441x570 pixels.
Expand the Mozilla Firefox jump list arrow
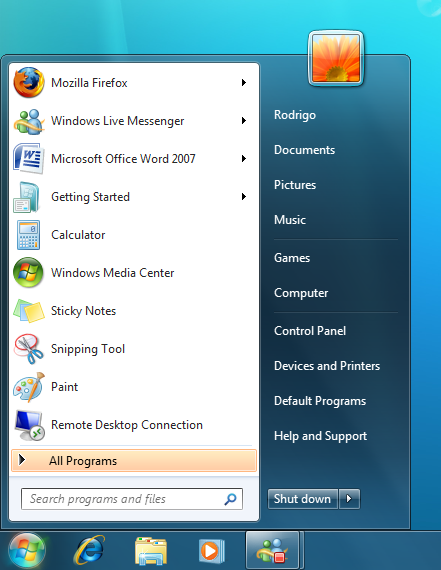click(244, 83)
